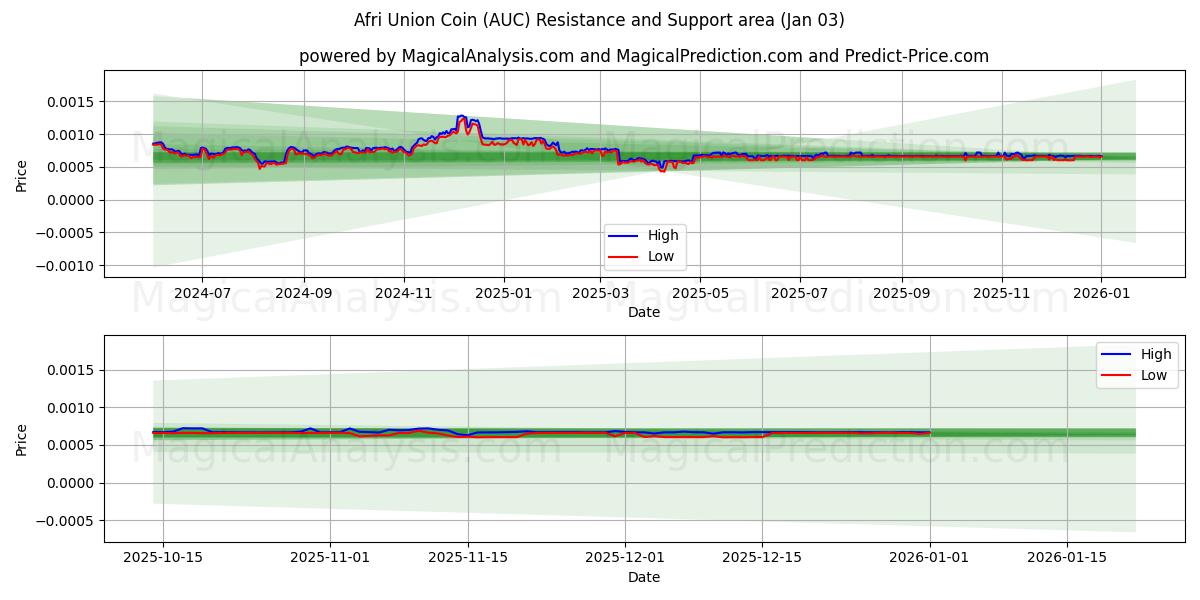Click the 'Price' axis title of the top chart
The height and width of the screenshot is (600, 1200).
click(21, 174)
